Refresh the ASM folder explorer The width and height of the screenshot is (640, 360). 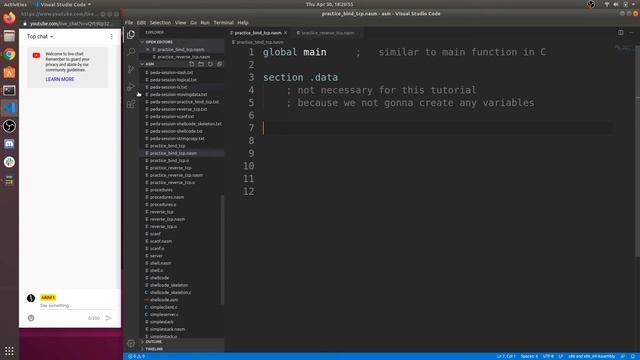point(210,64)
